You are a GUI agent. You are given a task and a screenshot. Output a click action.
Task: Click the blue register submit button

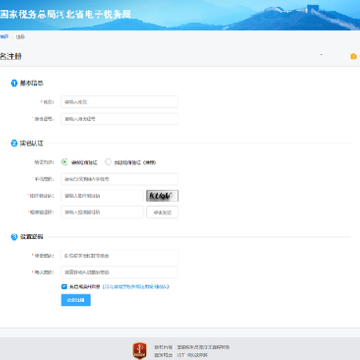[76, 300]
